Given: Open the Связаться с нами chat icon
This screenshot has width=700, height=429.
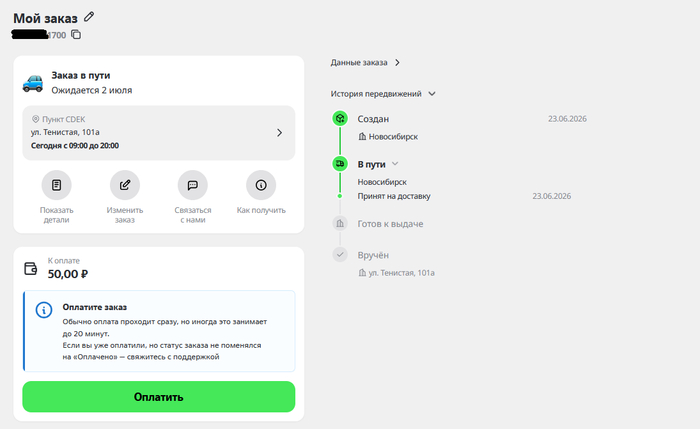Looking at the screenshot, I should (x=193, y=185).
